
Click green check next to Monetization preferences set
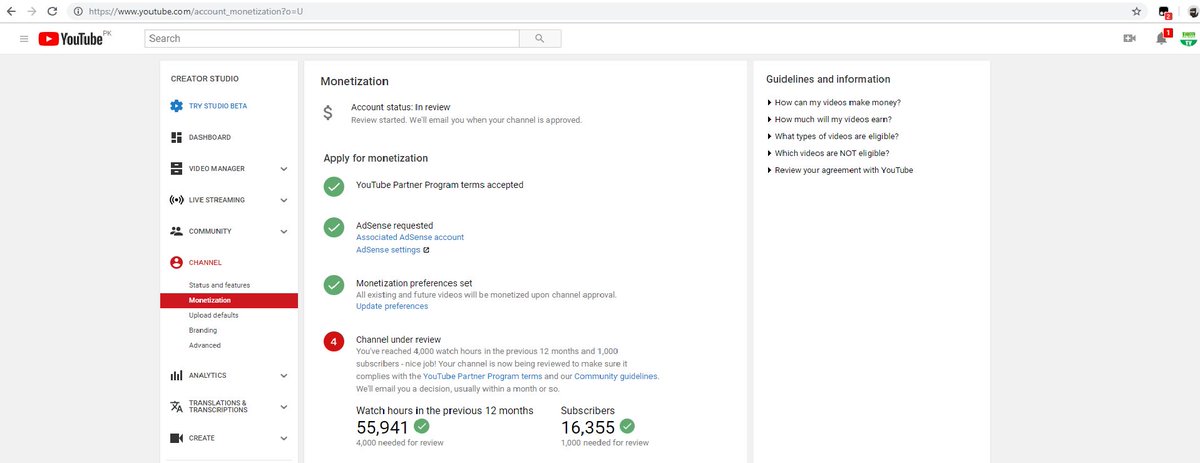(x=334, y=285)
